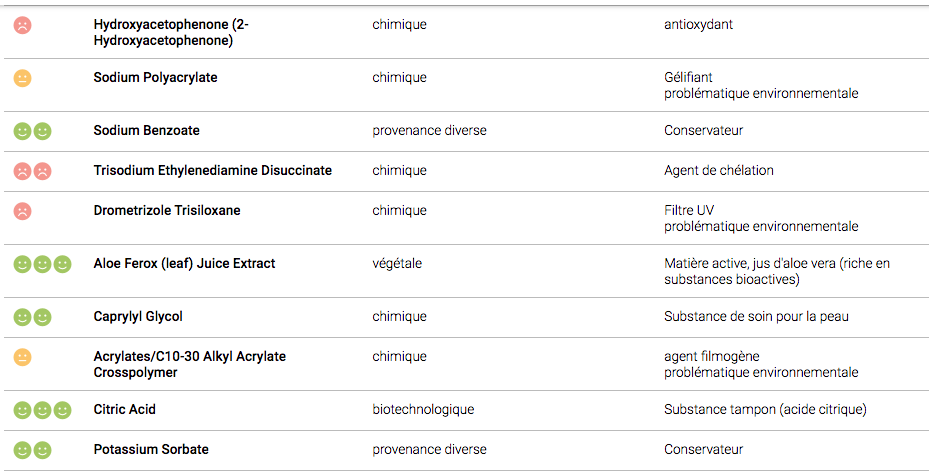This screenshot has height=472, width=929.
Task: Click the orange neutral face beside Sodium Polyacrylate
Action: pyautogui.click(x=23, y=78)
